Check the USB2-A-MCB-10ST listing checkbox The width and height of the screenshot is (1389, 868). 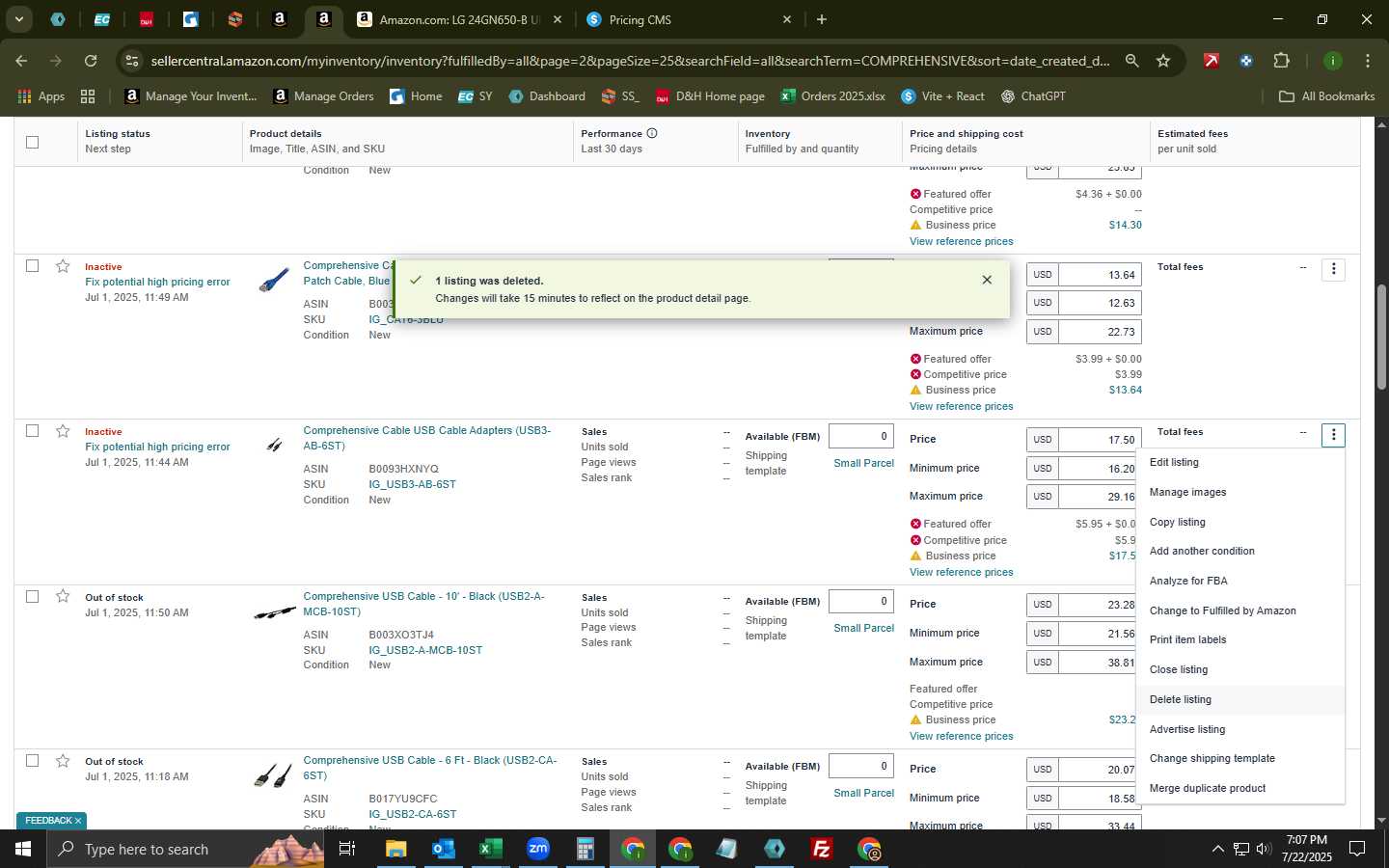click(x=32, y=596)
